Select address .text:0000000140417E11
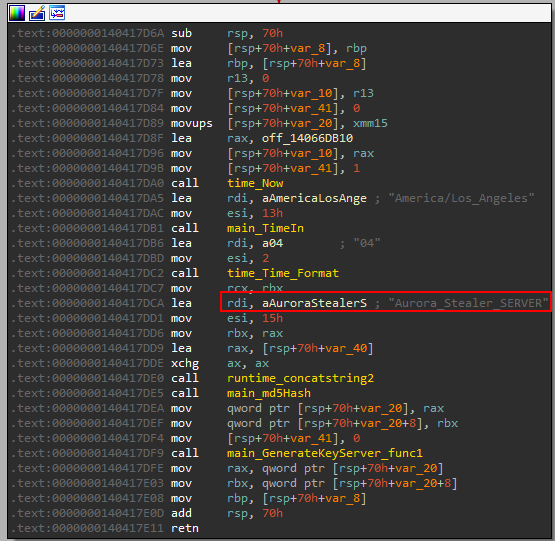 pos(87,529)
